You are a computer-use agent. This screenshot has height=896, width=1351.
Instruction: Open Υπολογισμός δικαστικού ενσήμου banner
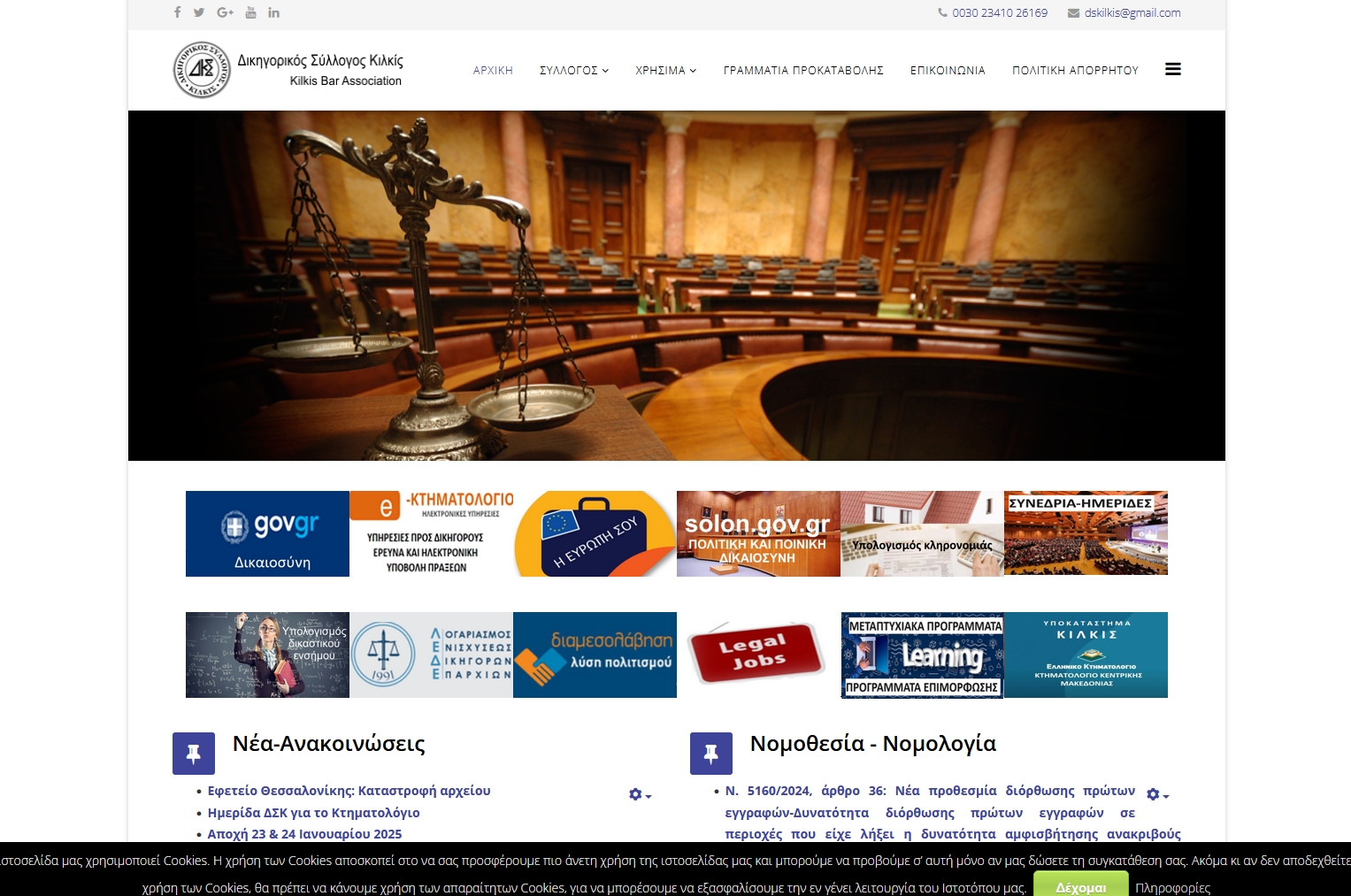click(267, 655)
